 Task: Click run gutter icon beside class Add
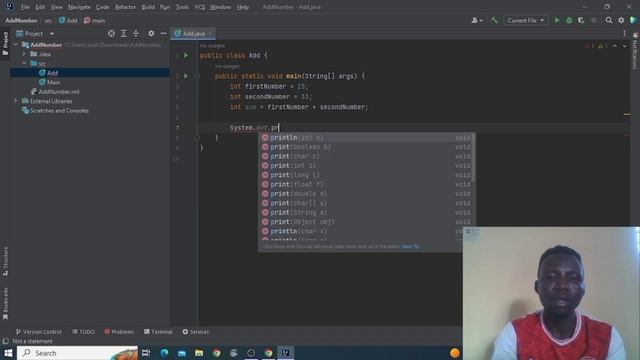click(x=186, y=55)
